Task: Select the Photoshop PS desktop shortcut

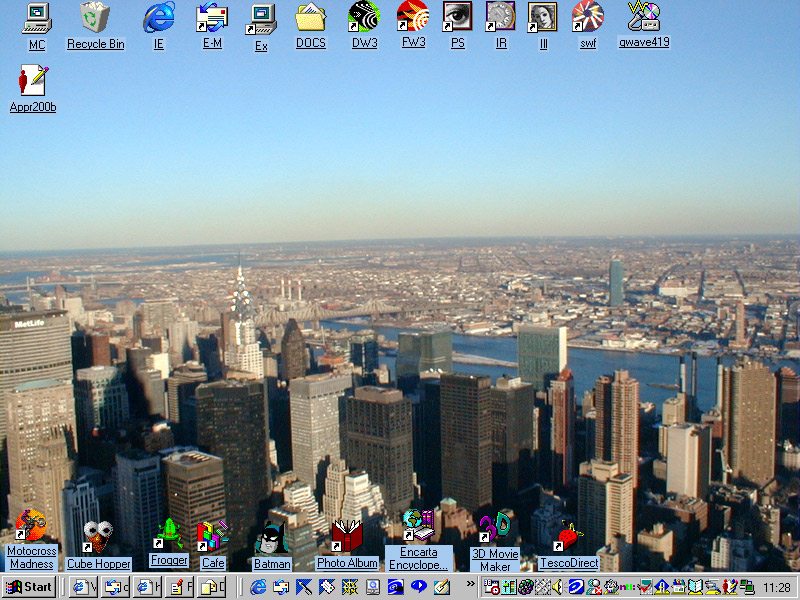Action: [457, 18]
